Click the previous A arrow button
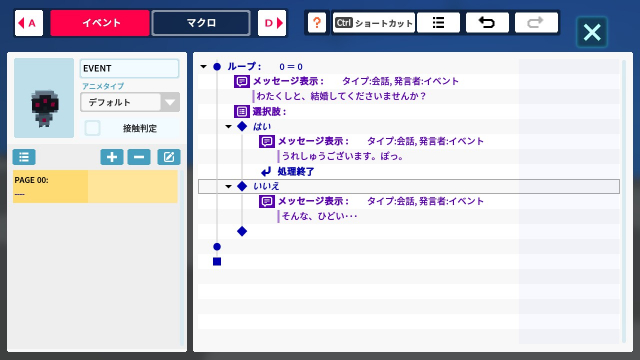 [x=29, y=23]
